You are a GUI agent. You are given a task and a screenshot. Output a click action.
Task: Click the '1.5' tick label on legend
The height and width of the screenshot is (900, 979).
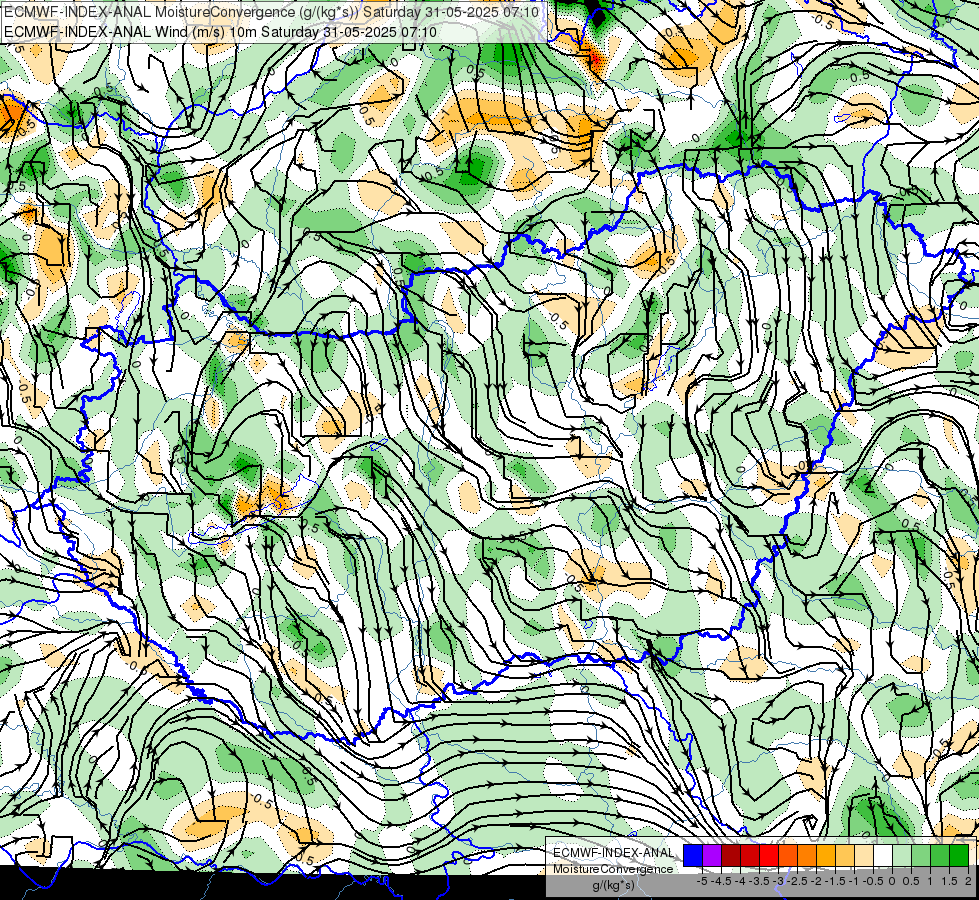[x=950, y=881]
